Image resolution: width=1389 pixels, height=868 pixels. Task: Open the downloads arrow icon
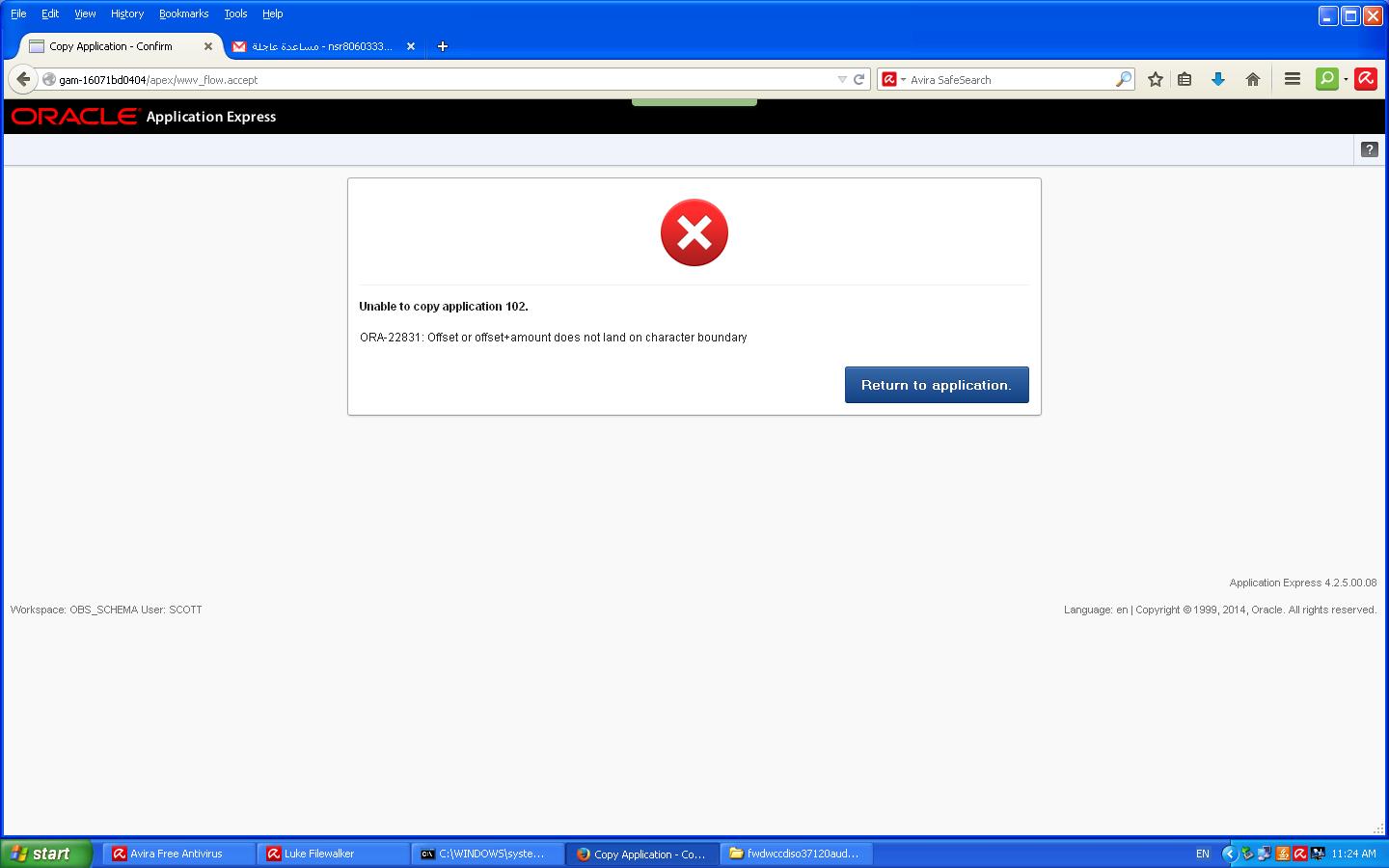coord(1218,80)
